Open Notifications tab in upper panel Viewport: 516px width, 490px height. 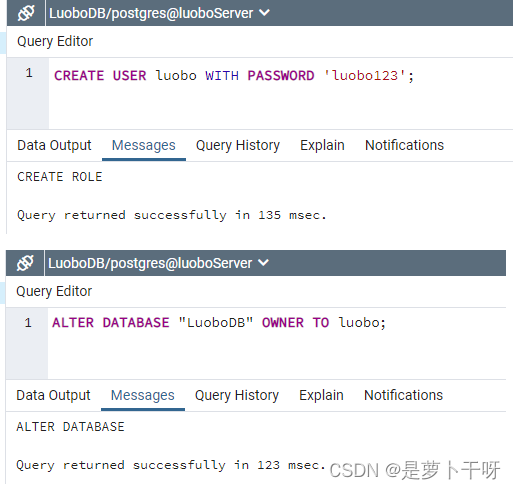pyautogui.click(x=404, y=145)
